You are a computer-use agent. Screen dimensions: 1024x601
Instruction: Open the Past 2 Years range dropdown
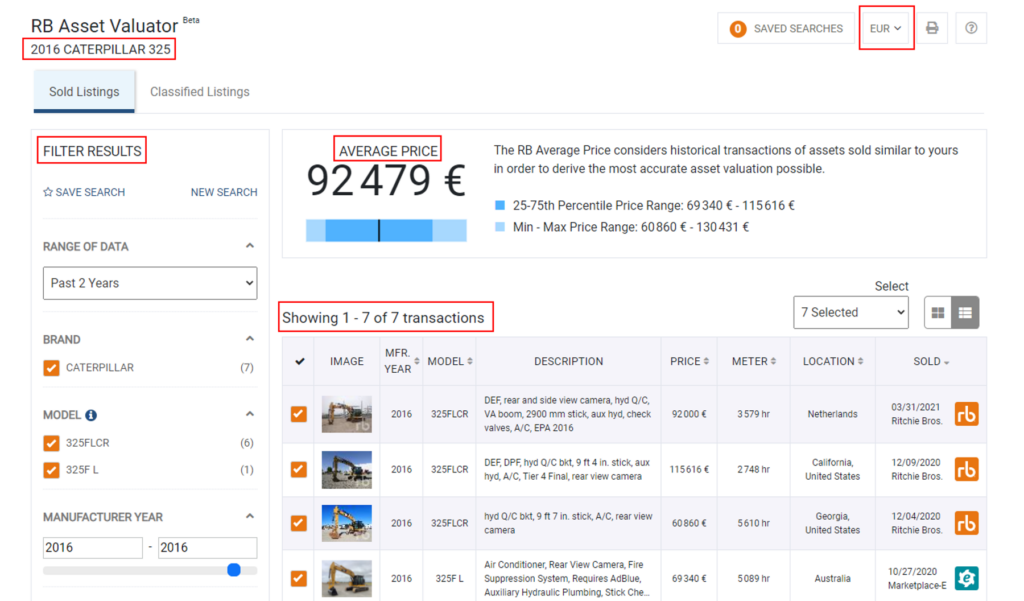[x=150, y=283]
